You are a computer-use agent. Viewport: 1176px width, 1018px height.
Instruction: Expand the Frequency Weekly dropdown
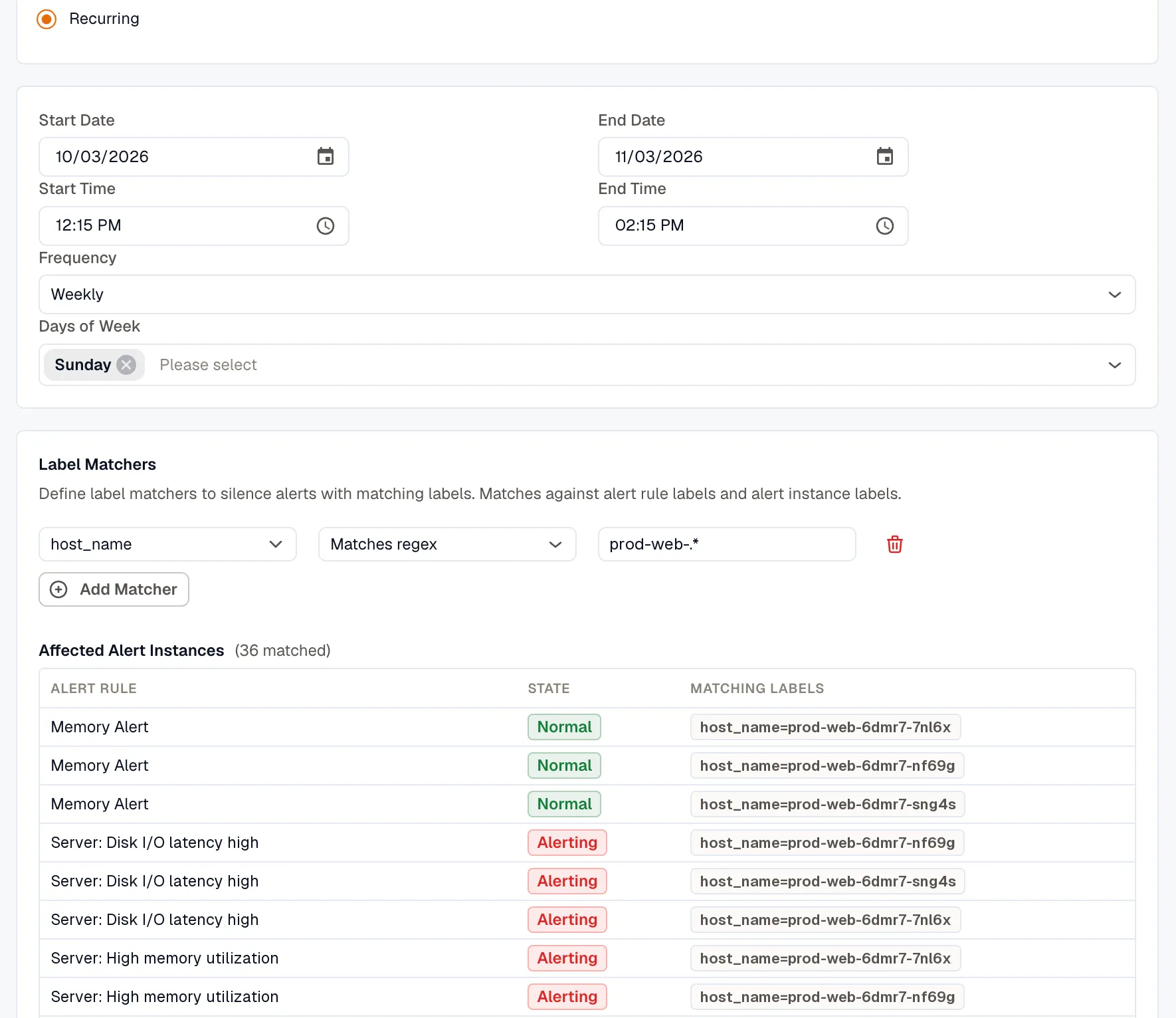[x=587, y=294]
